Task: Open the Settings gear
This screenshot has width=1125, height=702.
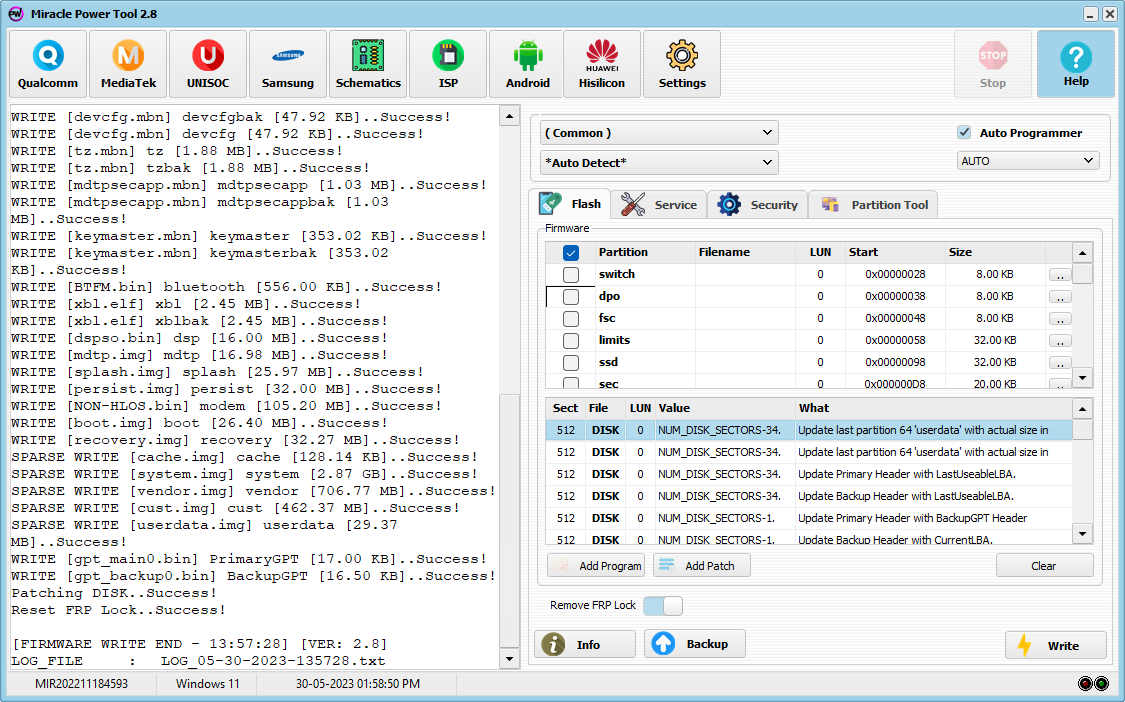Action: (x=682, y=64)
